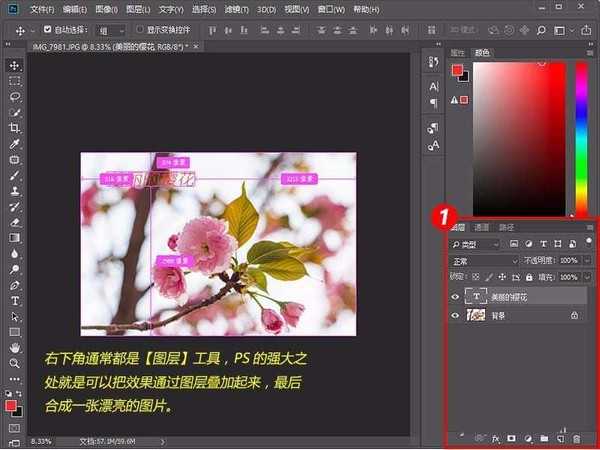Select the Move tool in the toolbox
Viewport: 600px width, 450px height.
pos(15,65)
